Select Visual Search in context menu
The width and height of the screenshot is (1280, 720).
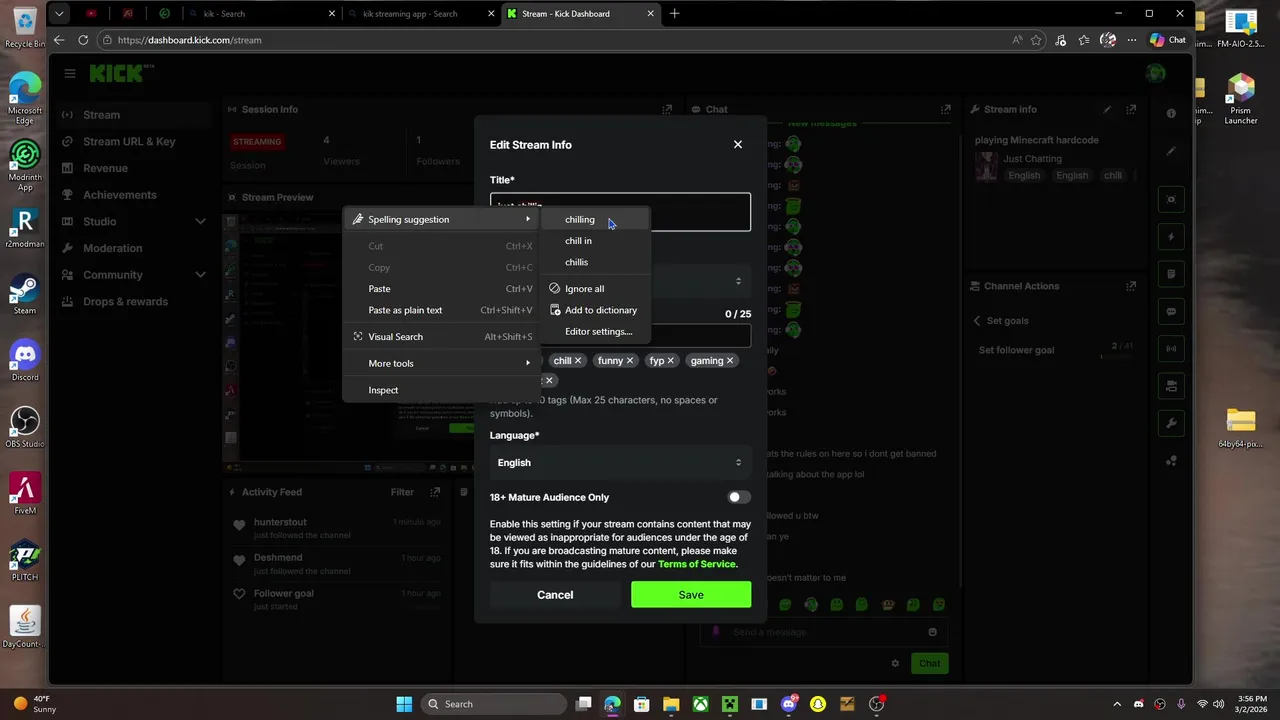point(442,337)
